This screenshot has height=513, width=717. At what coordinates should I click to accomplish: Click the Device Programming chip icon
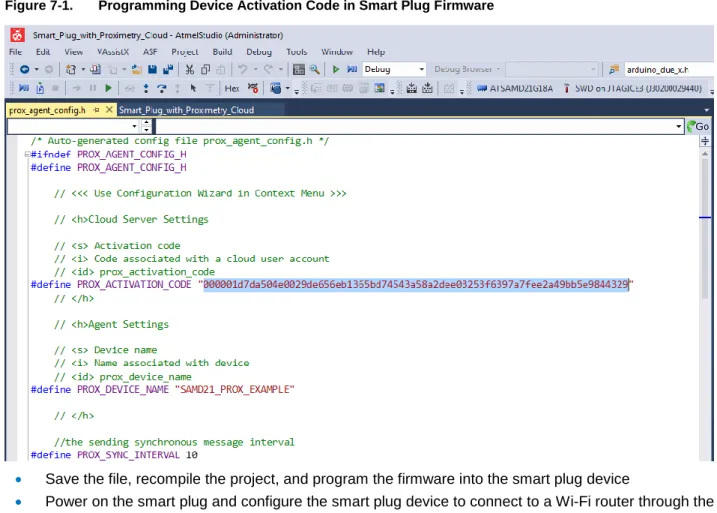[x=412, y=88]
